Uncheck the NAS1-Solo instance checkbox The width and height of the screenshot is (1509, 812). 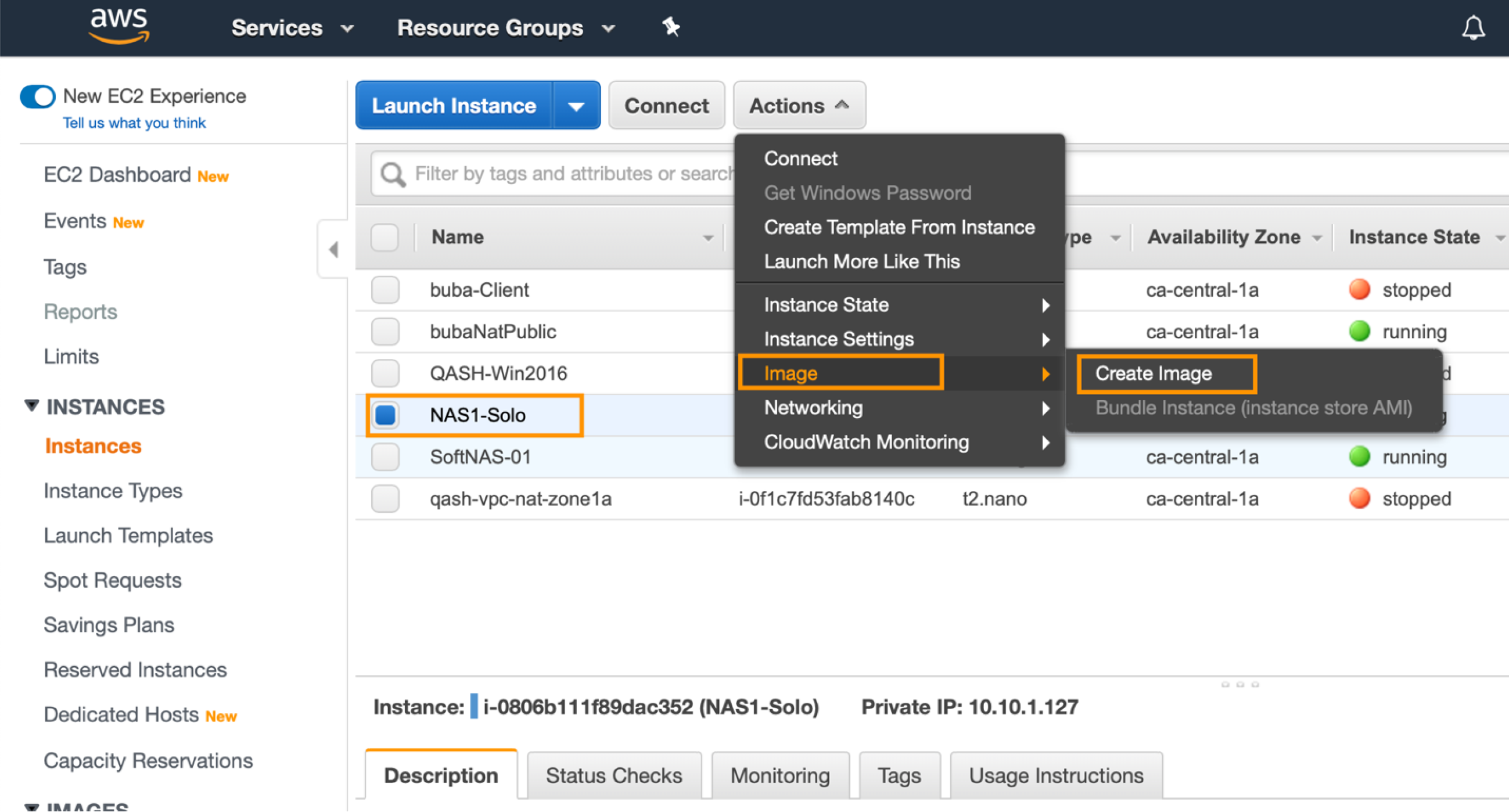(386, 415)
